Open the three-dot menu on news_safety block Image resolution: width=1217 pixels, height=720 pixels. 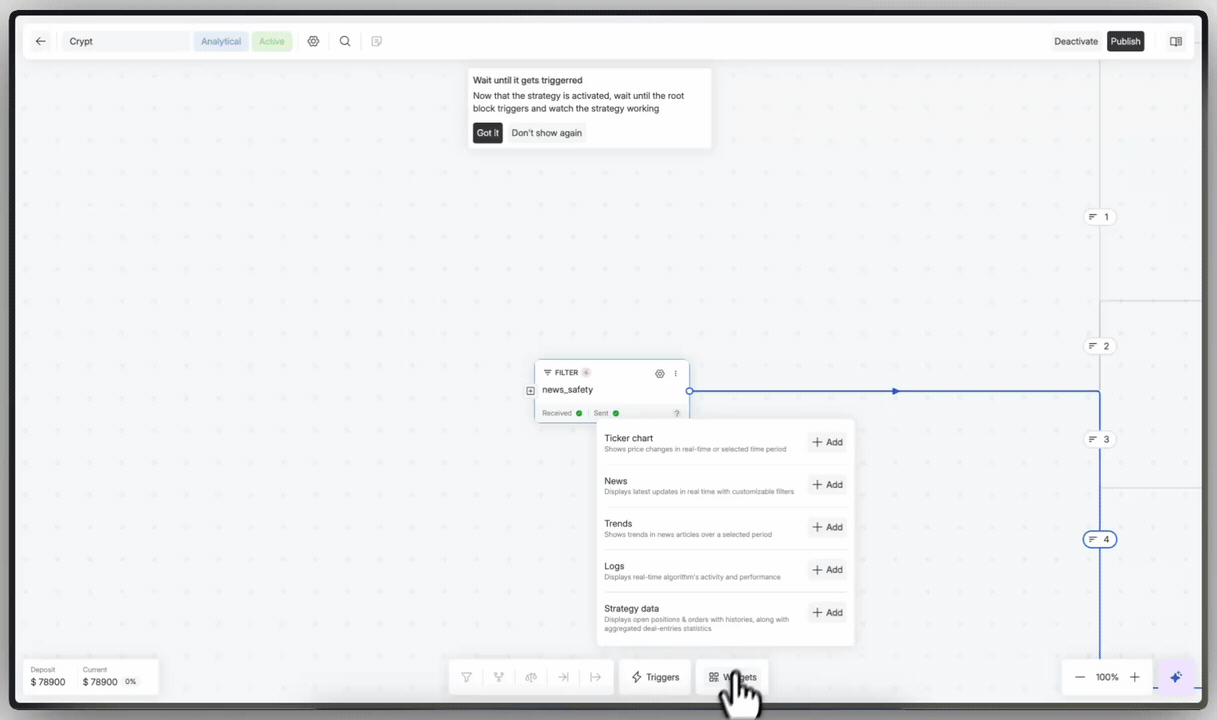tap(676, 373)
